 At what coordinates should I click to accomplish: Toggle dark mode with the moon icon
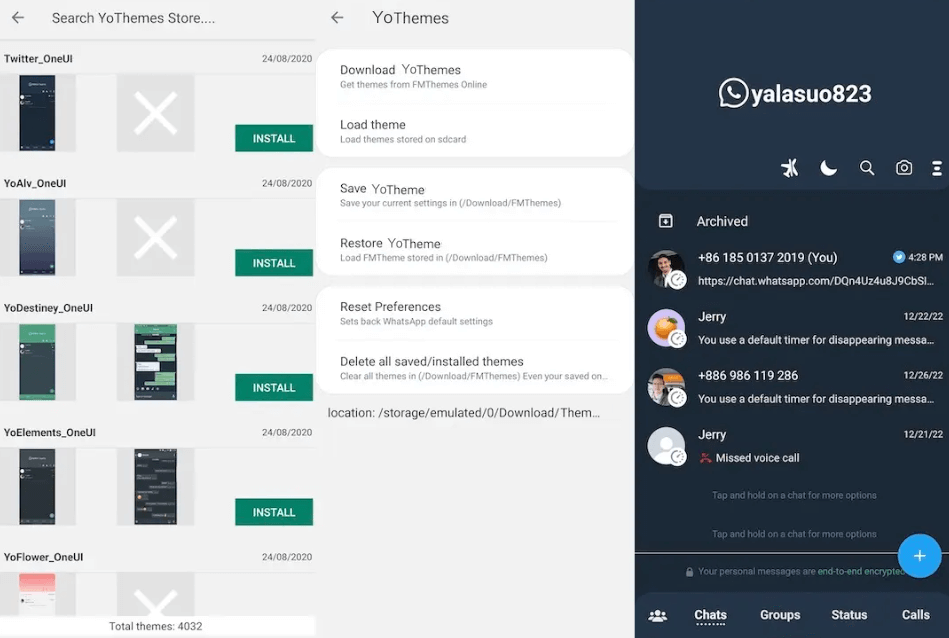coord(828,168)
